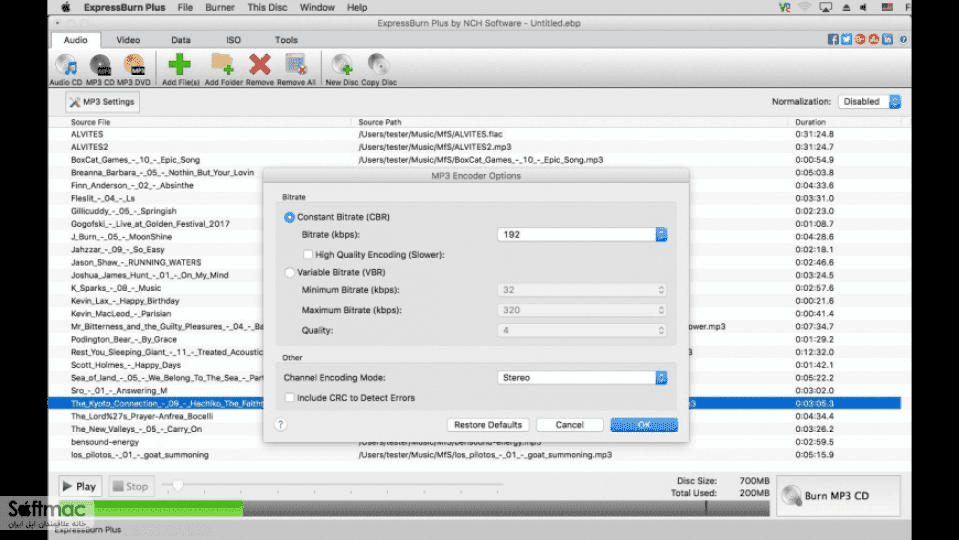The width and height of the screenshot is (959, 540).
Task: Open the Google Plus share icon
Action: coord(861,39)
